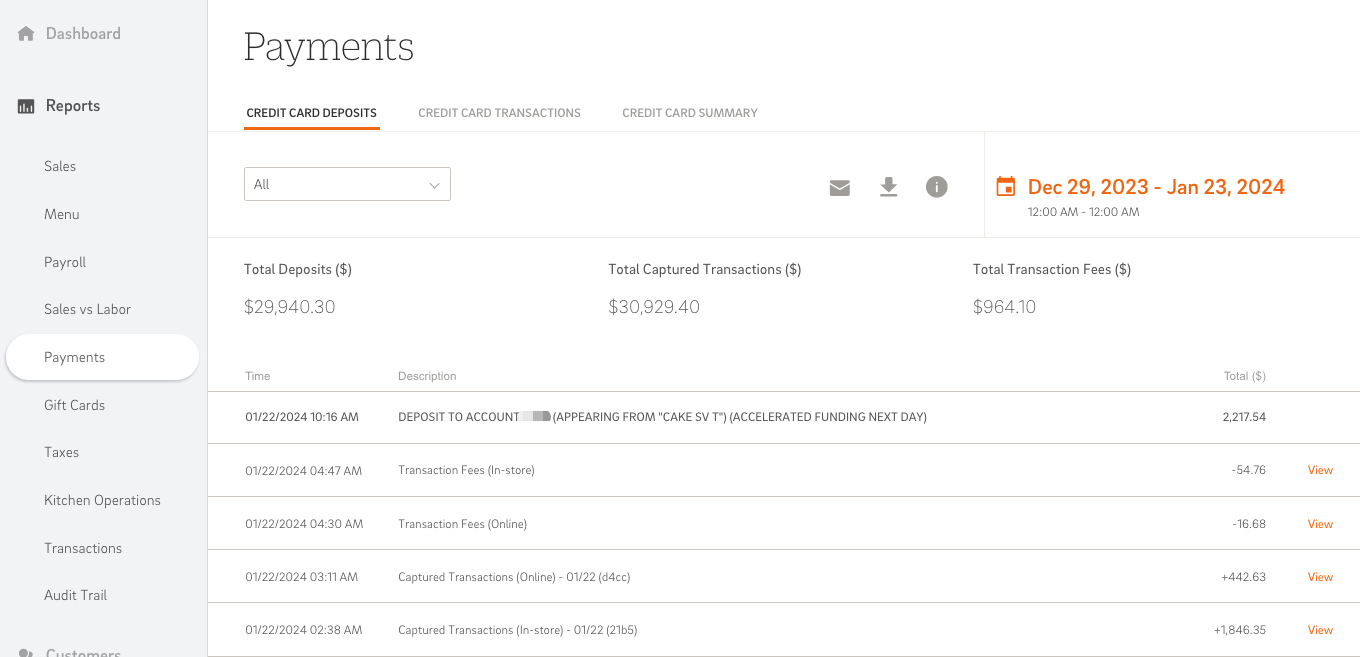Open the Gift Cards report

click(x=75, y=405)
